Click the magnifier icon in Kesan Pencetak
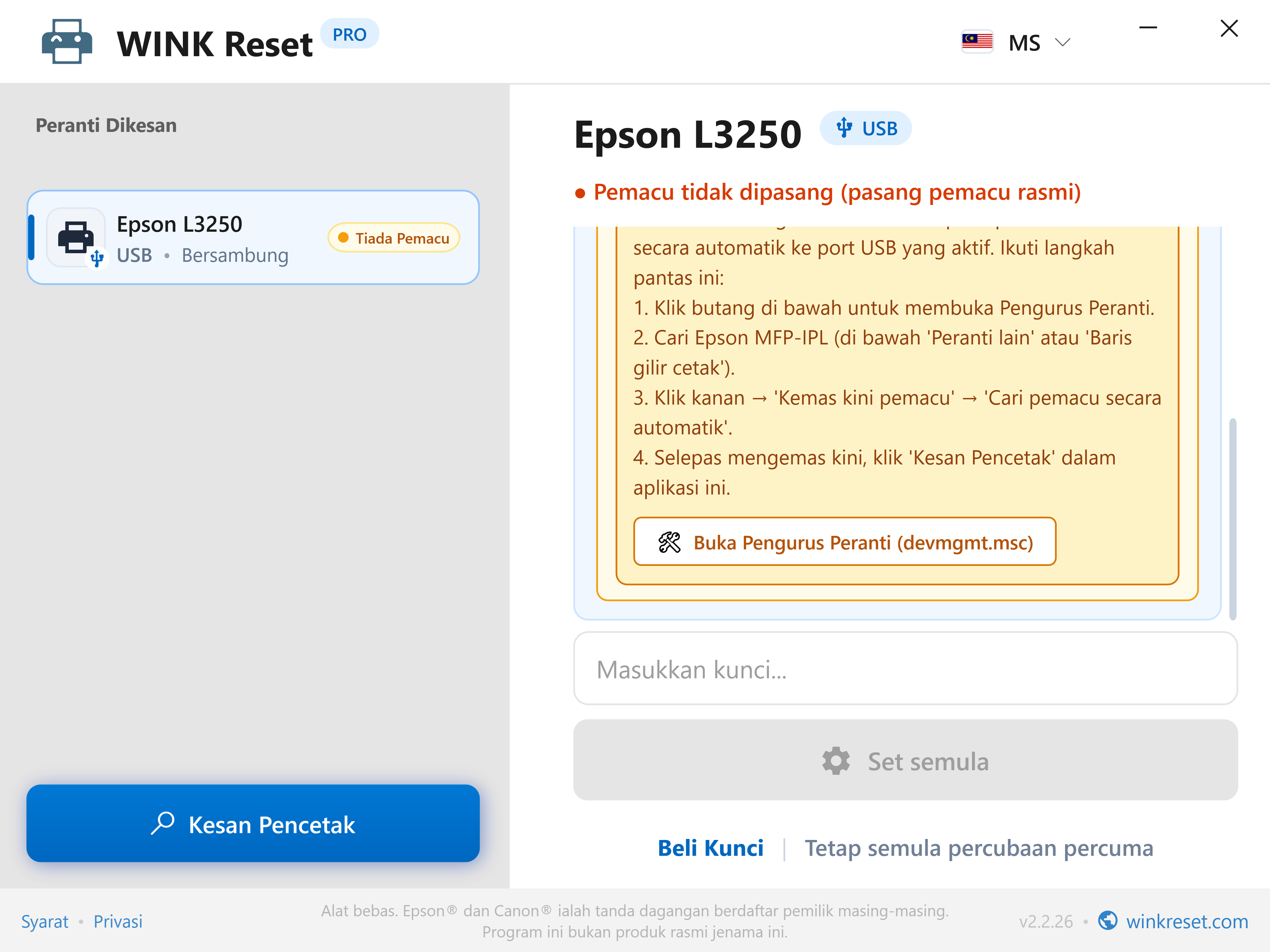Viewport: 1270px width, 952px height. coord(163,823)
